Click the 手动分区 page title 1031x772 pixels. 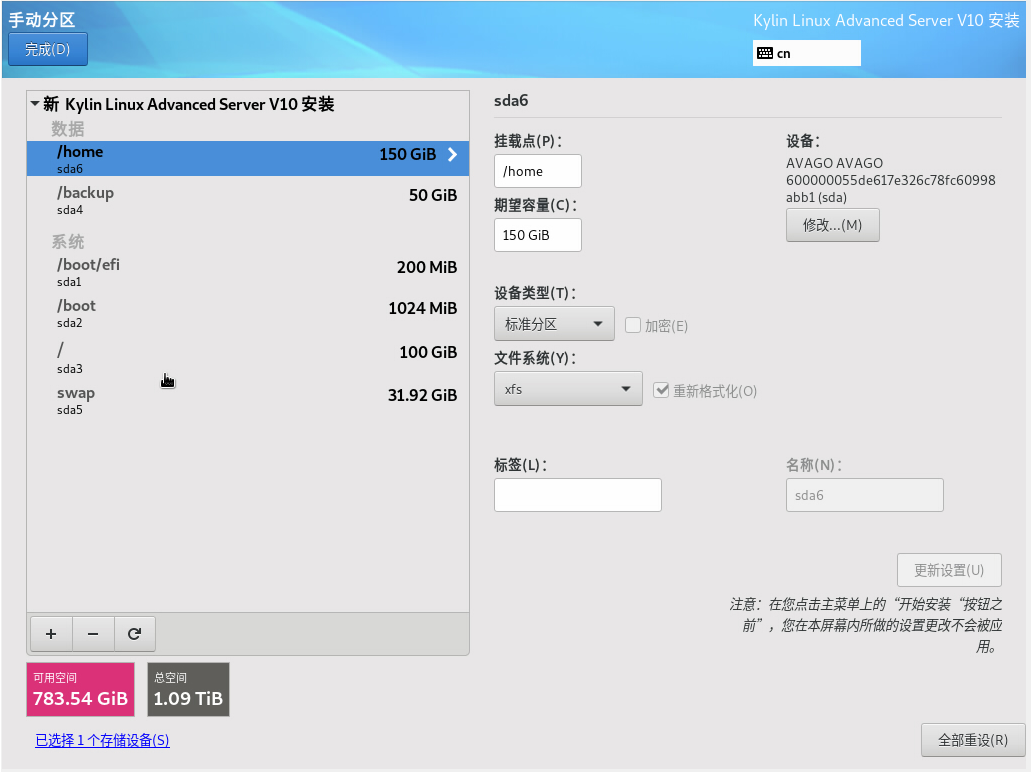coord(42,20)
